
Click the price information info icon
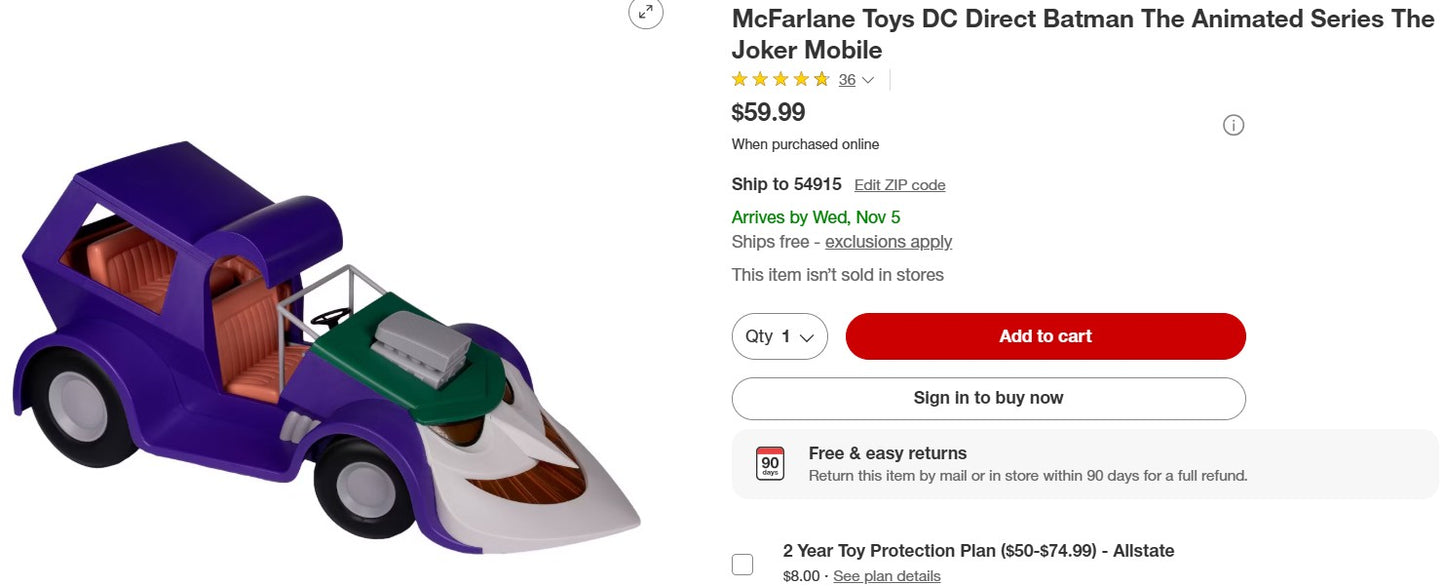pyautogui.click(x=1233, y=124)
